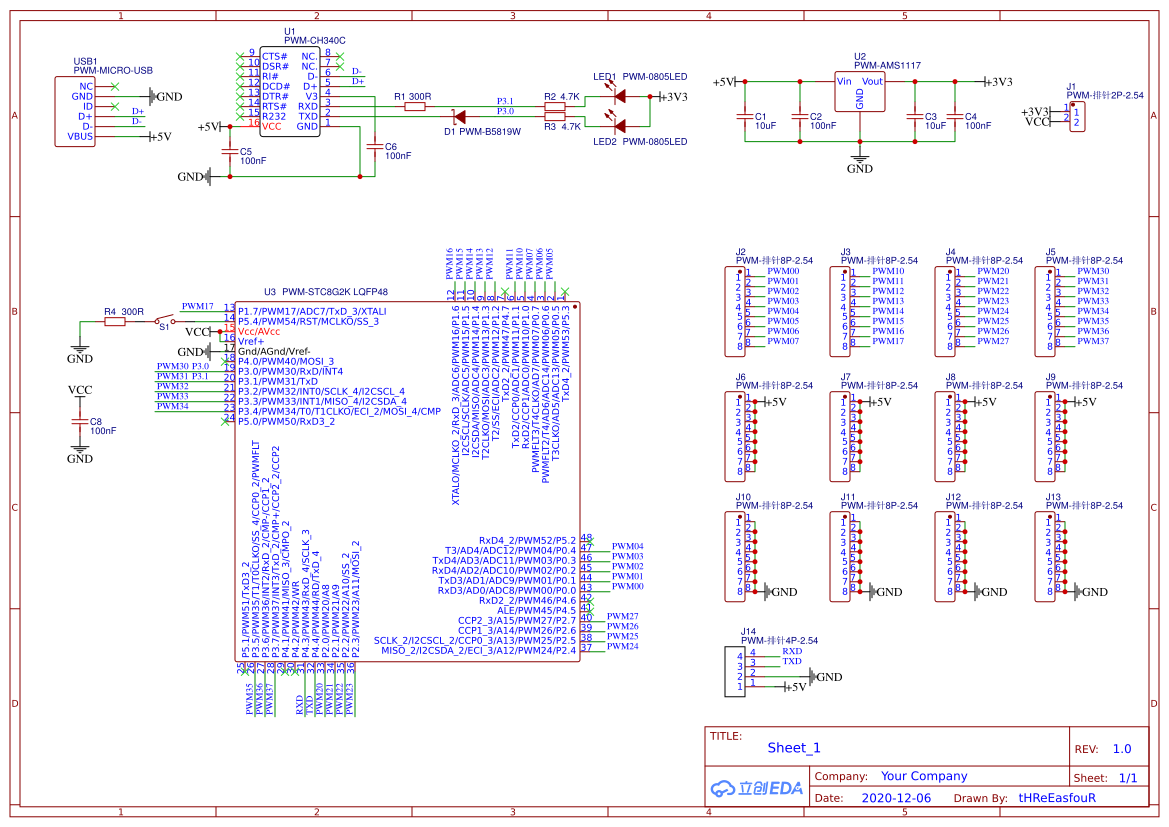Click the RXD net label on J14

(x=792, y=651)
